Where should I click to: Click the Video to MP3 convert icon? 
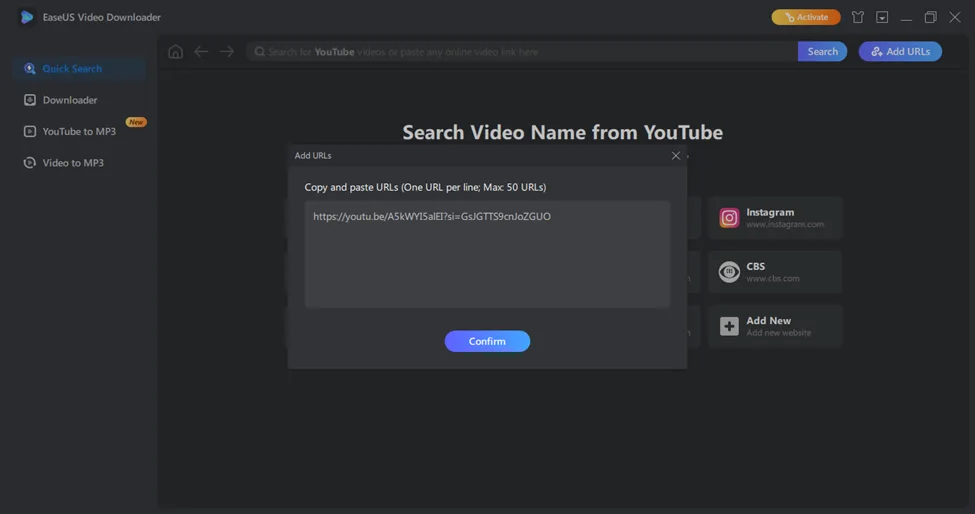point(29,163)
